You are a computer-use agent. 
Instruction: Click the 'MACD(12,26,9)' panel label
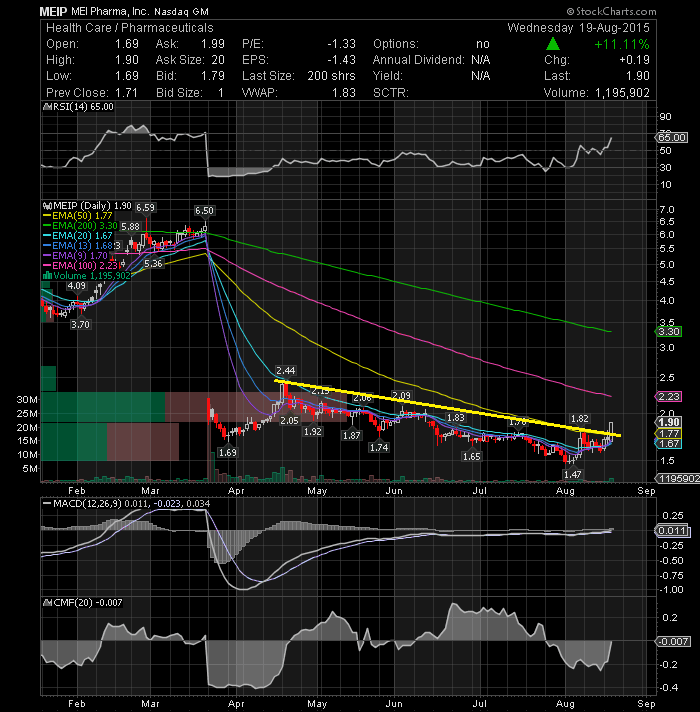coord(87,504)
